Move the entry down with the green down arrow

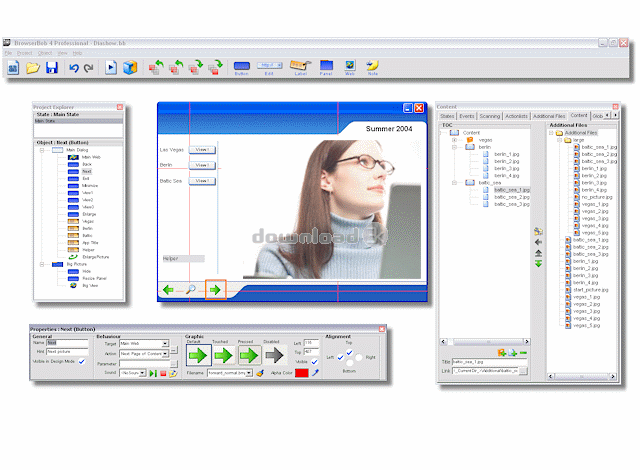point(538,264)
